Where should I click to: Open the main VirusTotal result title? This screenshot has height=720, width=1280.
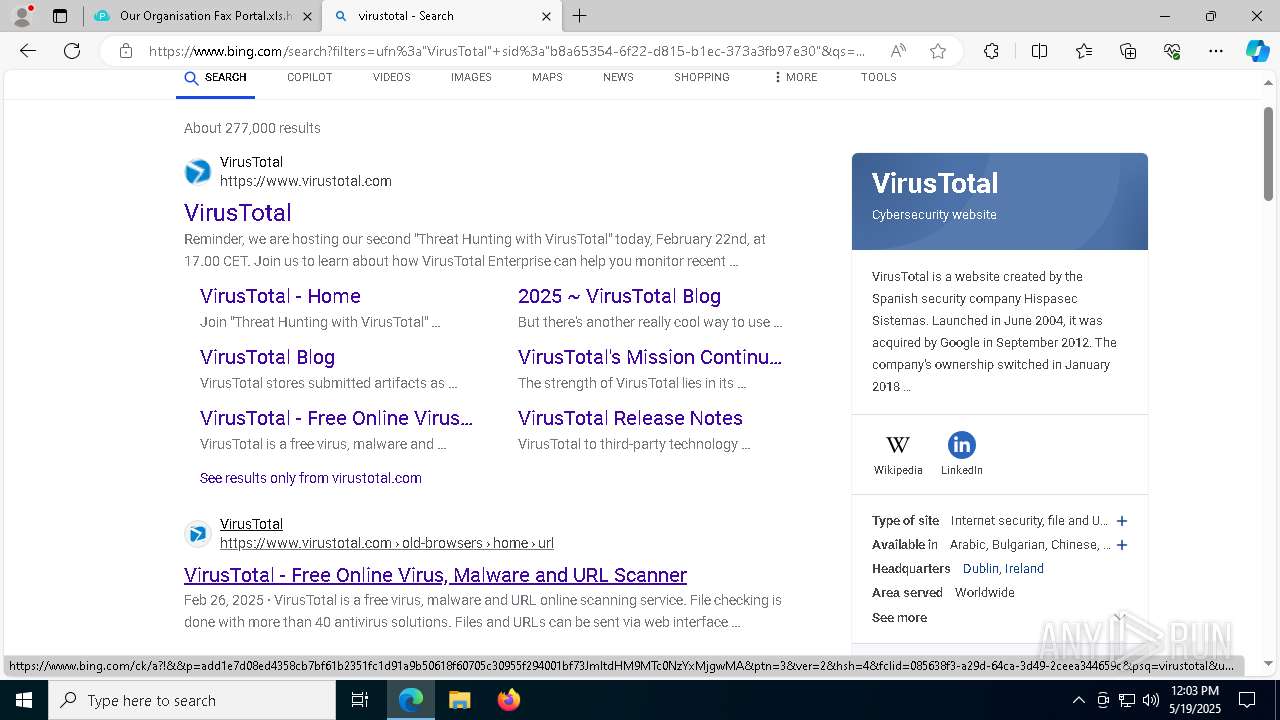point(238,212)
